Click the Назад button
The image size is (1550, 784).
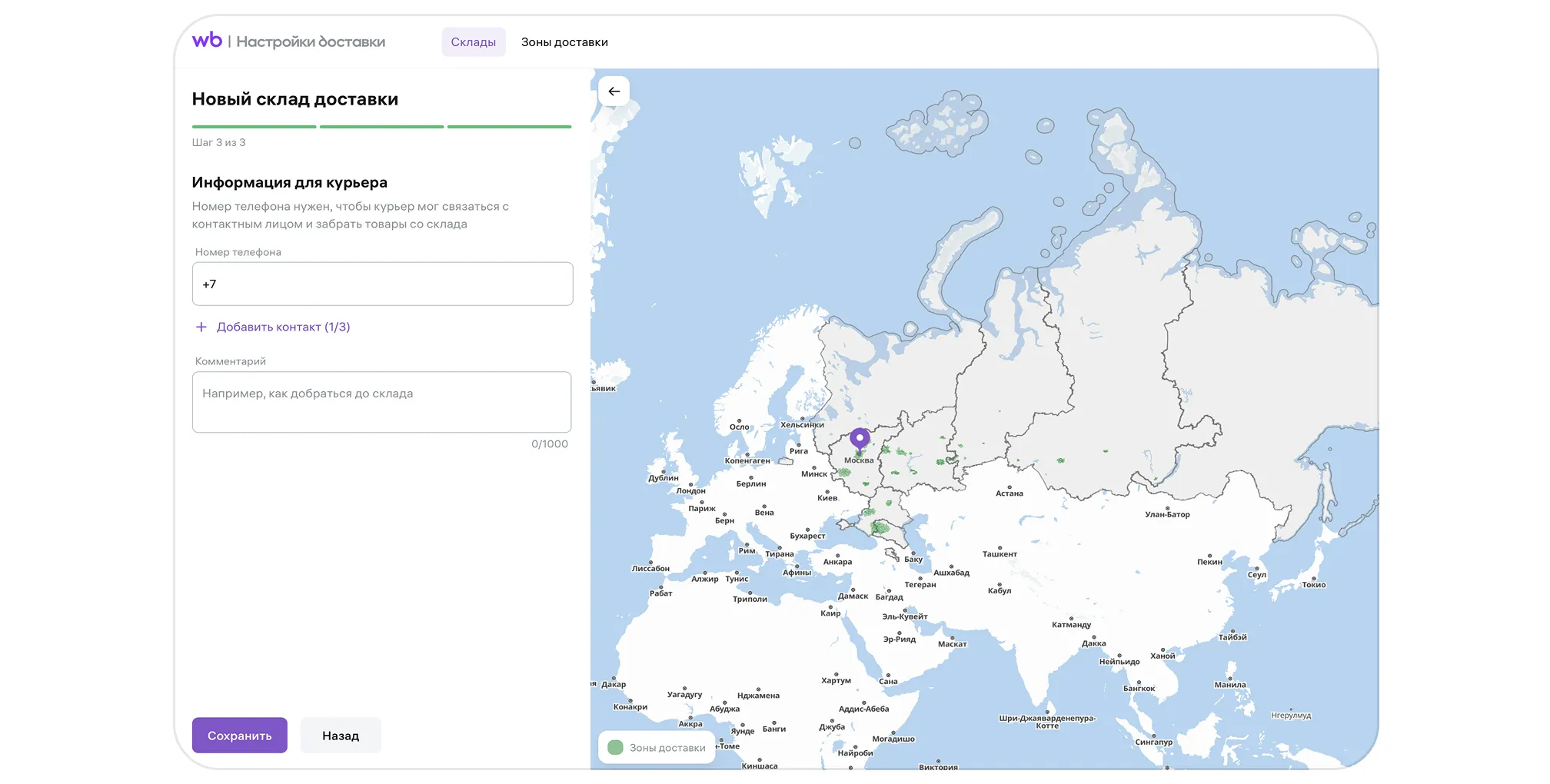(x=341, y=736)
